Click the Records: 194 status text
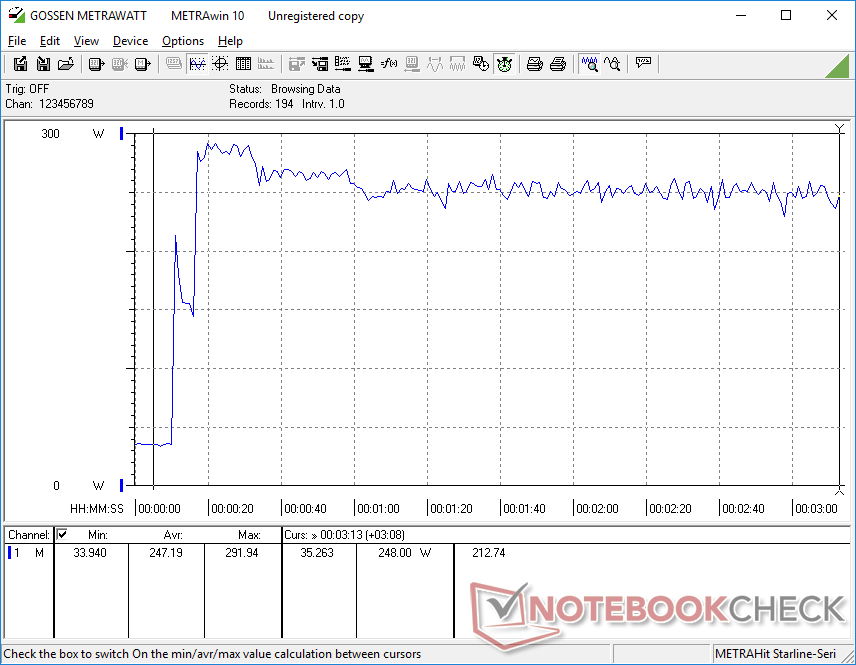 click(x=261, y=104)
